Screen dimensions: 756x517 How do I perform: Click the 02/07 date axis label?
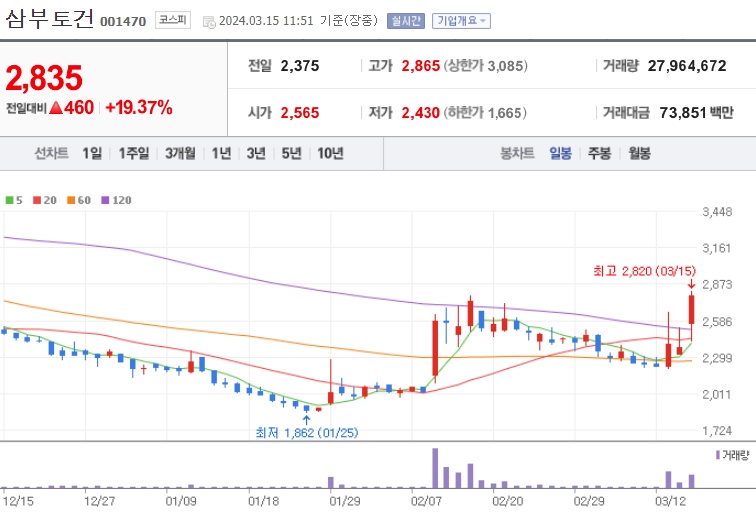[x=426, y=501]
